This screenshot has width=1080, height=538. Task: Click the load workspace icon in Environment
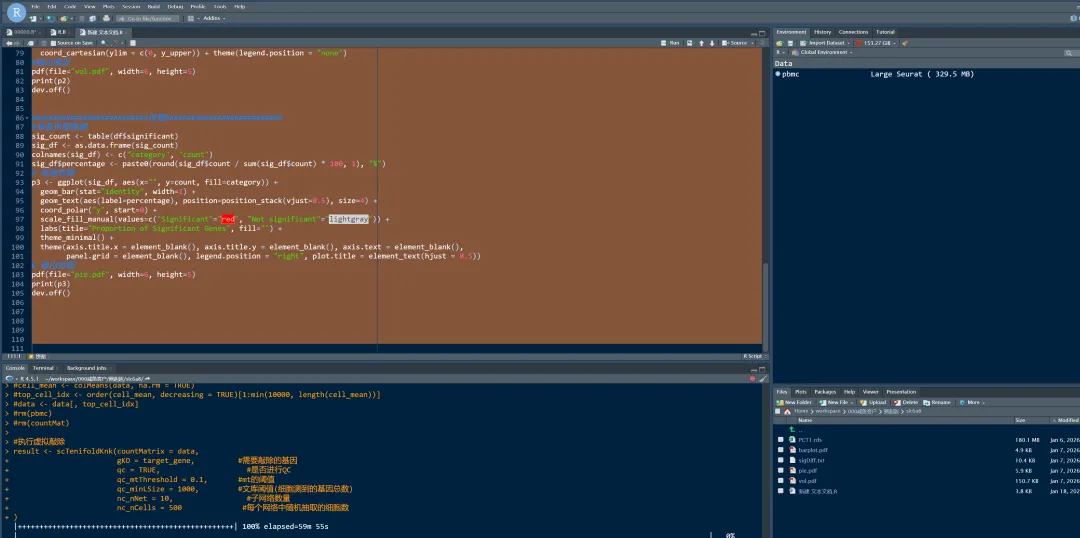pyautogui.click(x=780, y=43)
